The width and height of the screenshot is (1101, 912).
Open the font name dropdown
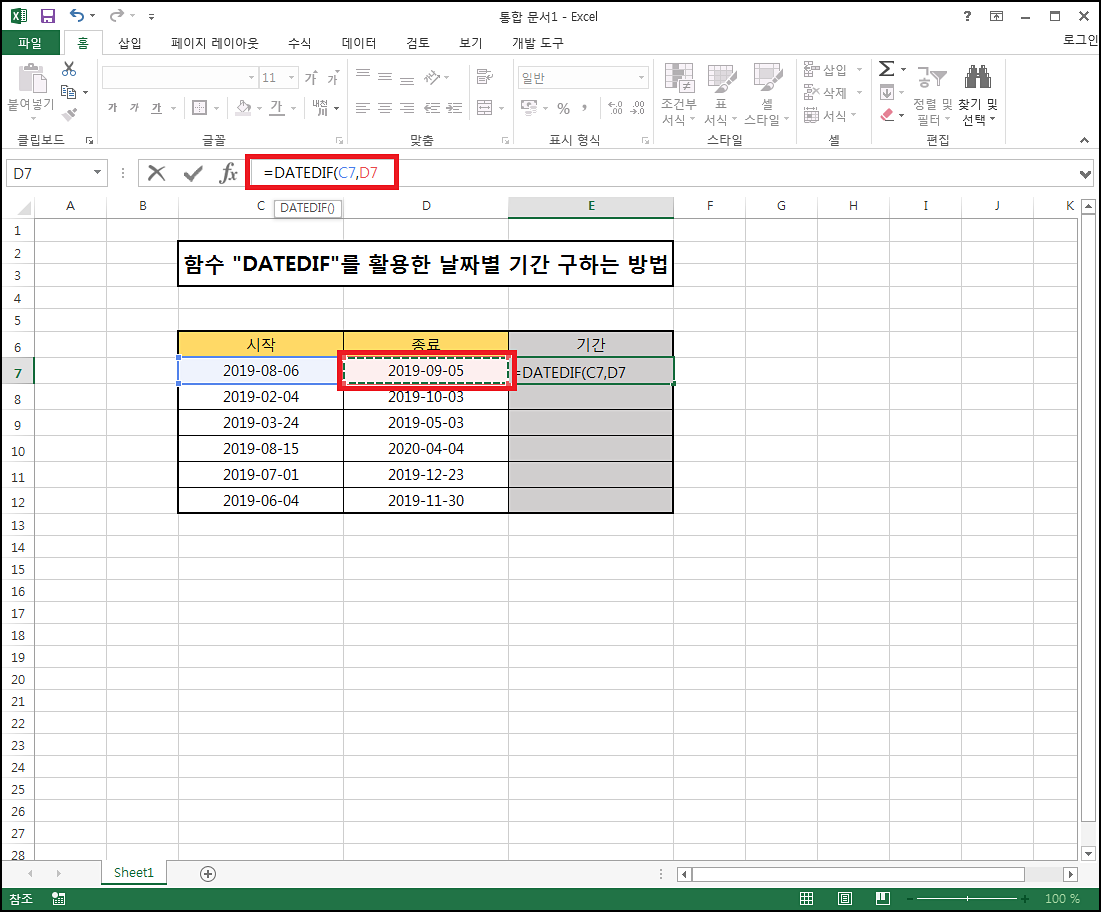pyautogui.click(x=251, y=77)
